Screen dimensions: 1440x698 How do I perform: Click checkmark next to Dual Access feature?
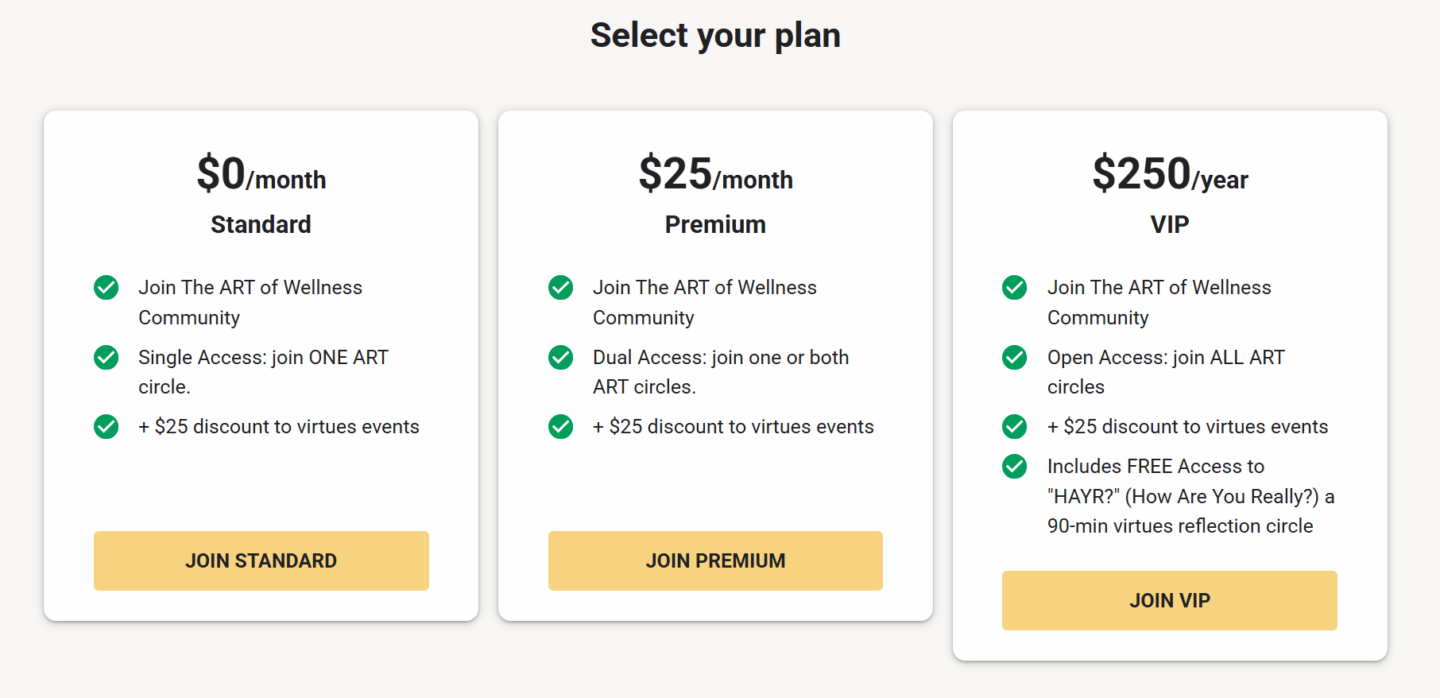click(561, 358)
